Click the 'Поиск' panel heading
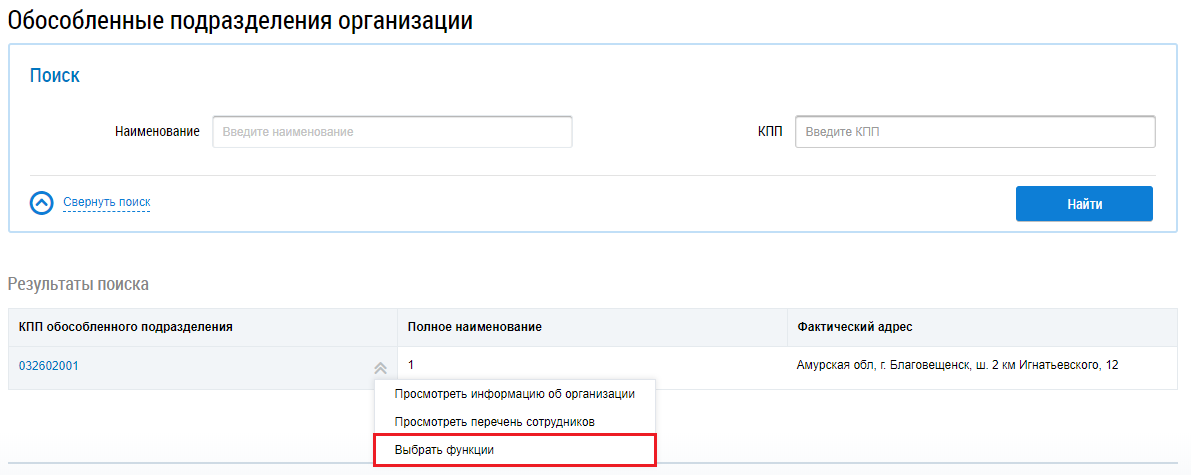The image size is (1191, 475). [x=55, y=76]
